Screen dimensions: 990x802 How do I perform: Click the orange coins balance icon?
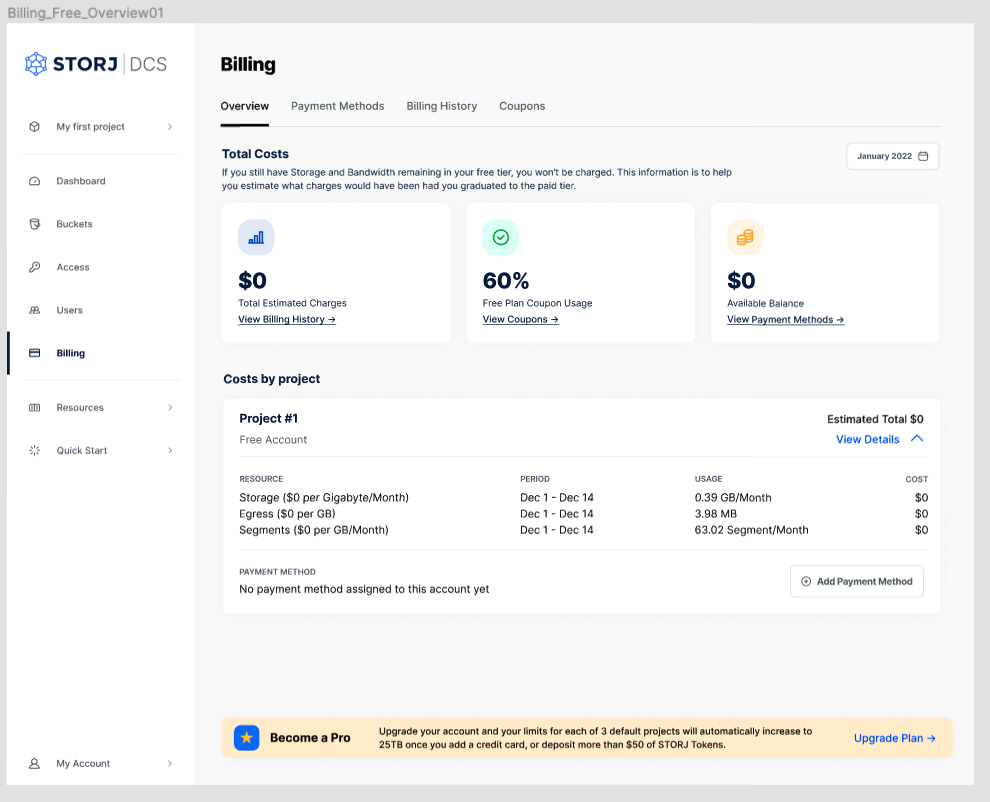tap(745, 237)
